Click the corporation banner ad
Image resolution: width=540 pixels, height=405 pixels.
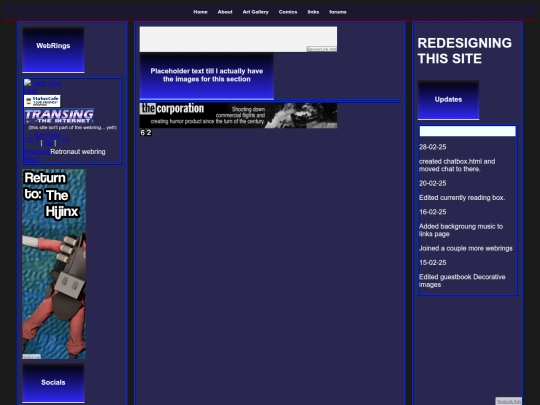[238, 115]
